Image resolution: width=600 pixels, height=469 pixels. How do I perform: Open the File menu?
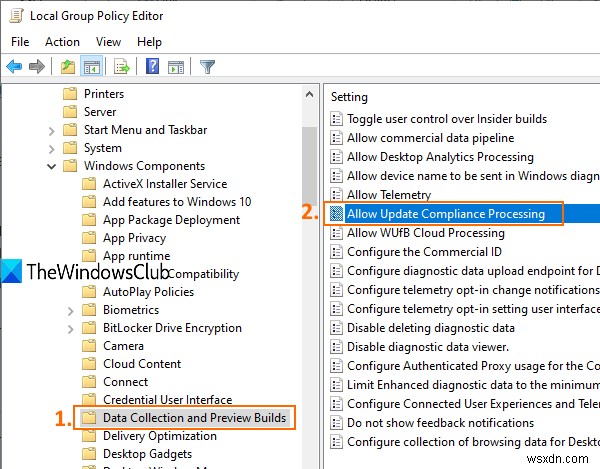pos(20,42)
